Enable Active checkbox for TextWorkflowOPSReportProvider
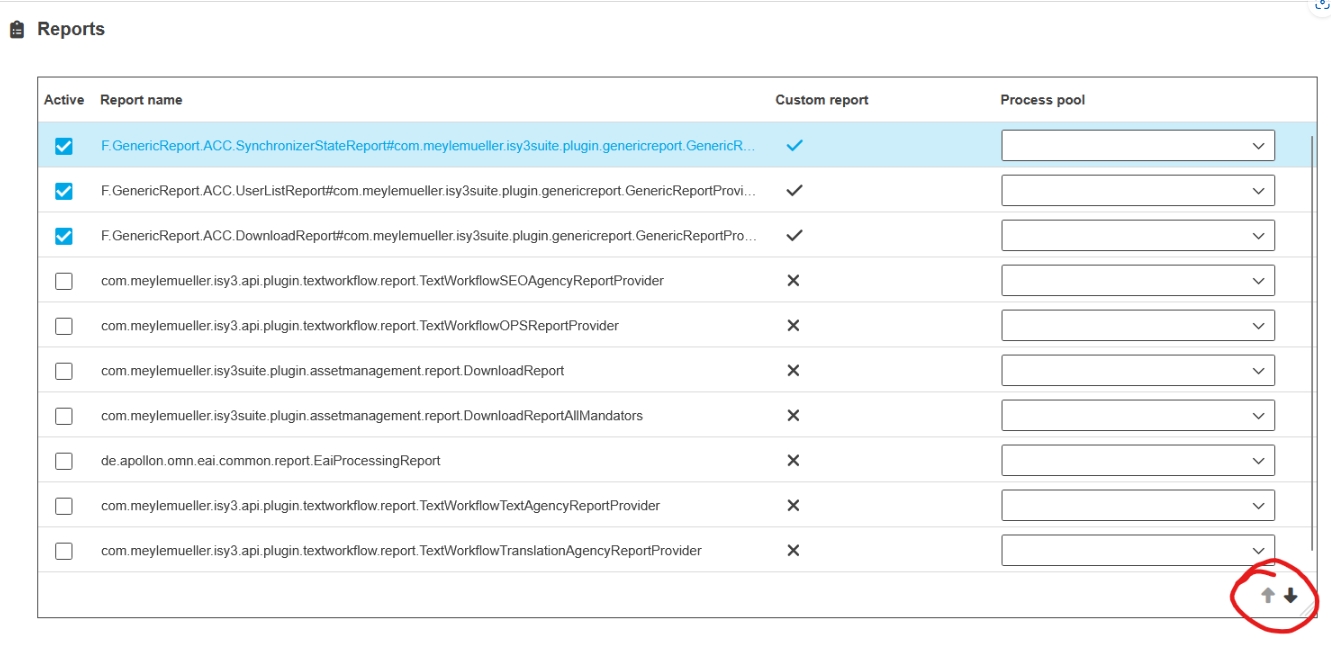This screenshot has width=1331, height=645. tap(64, 326)
